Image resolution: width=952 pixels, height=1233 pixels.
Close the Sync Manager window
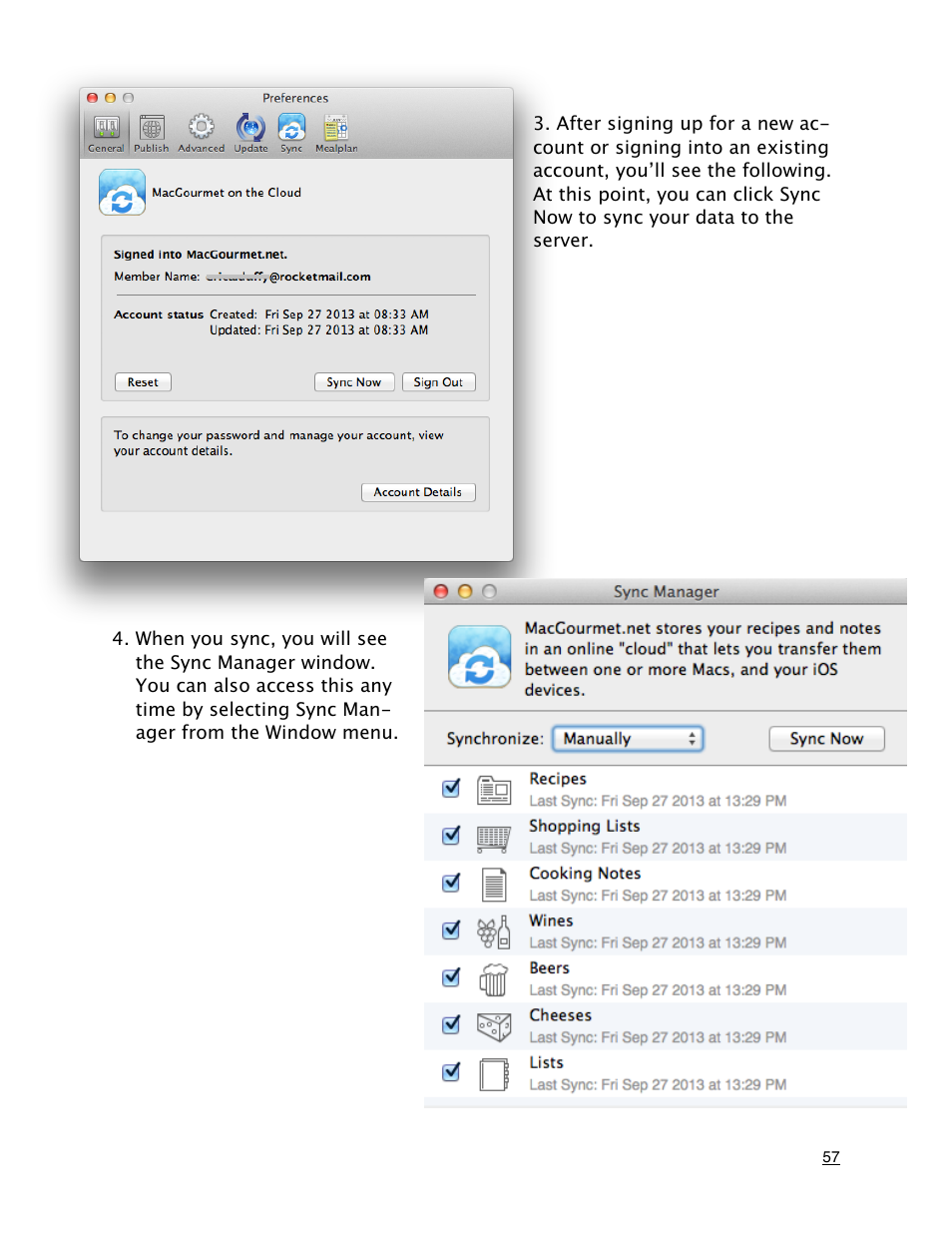pos(441,591)
